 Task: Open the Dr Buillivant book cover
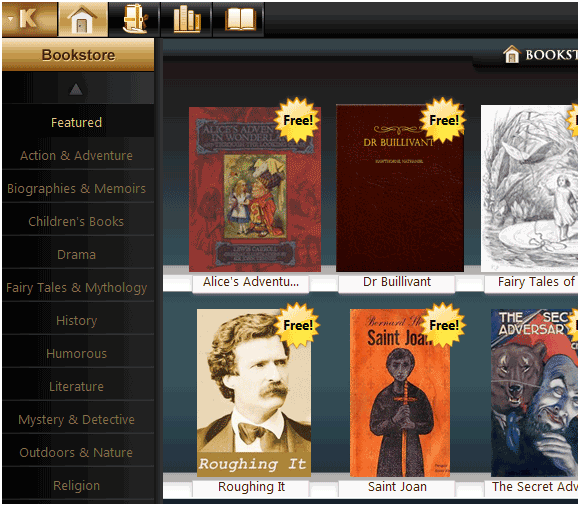(399, 188)
